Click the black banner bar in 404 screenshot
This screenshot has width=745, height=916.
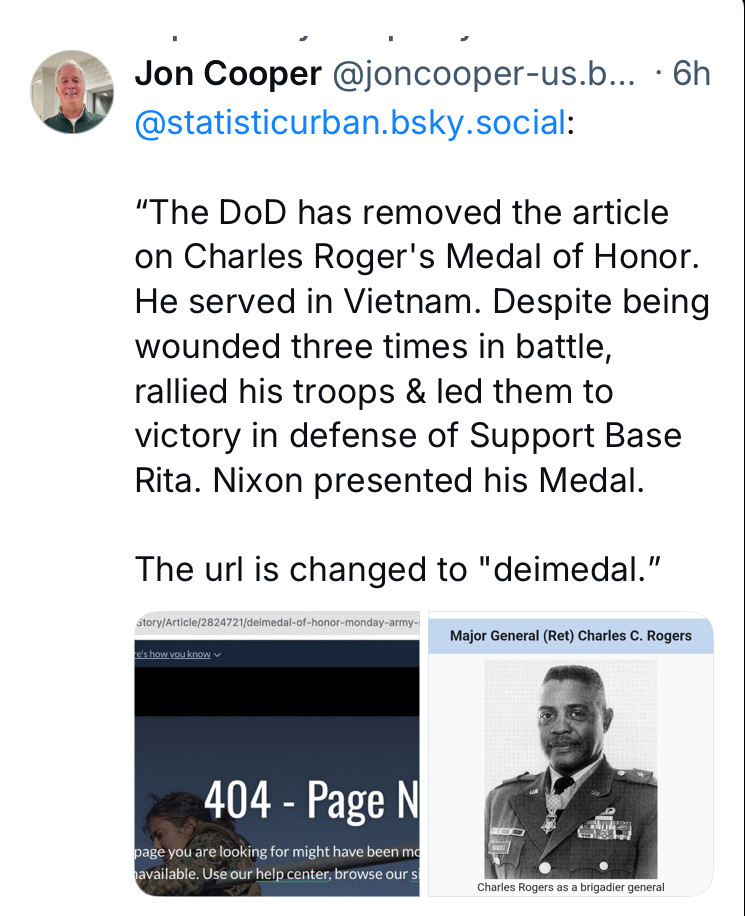click(277, 692)
